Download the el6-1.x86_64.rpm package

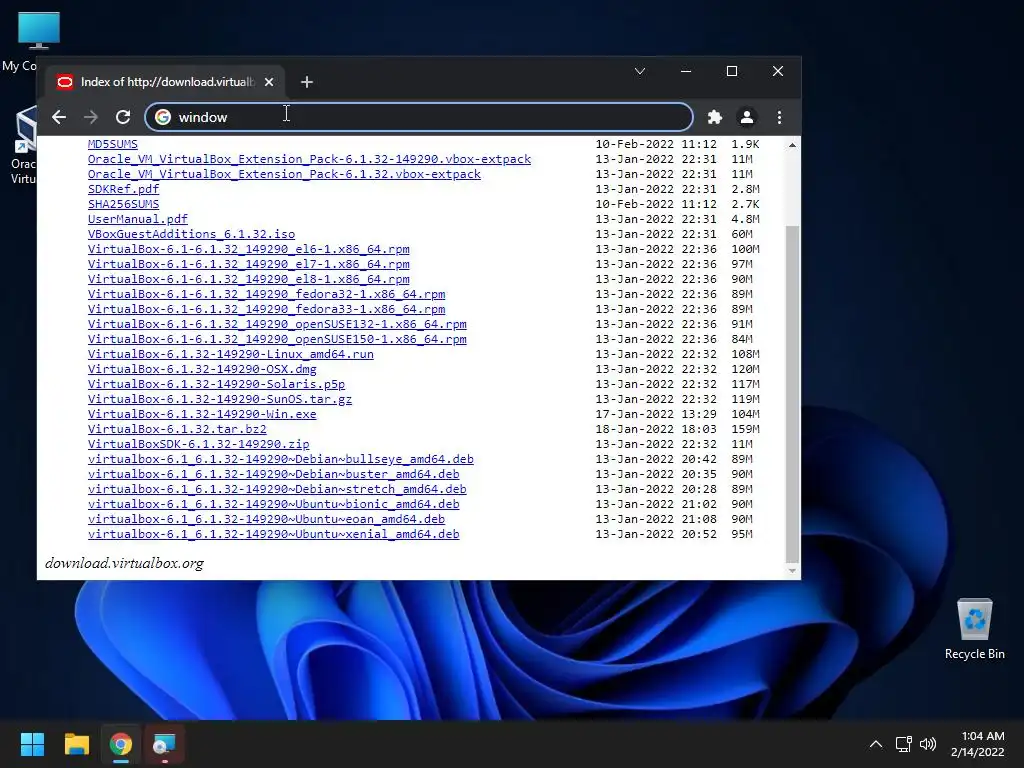(249, 249)
